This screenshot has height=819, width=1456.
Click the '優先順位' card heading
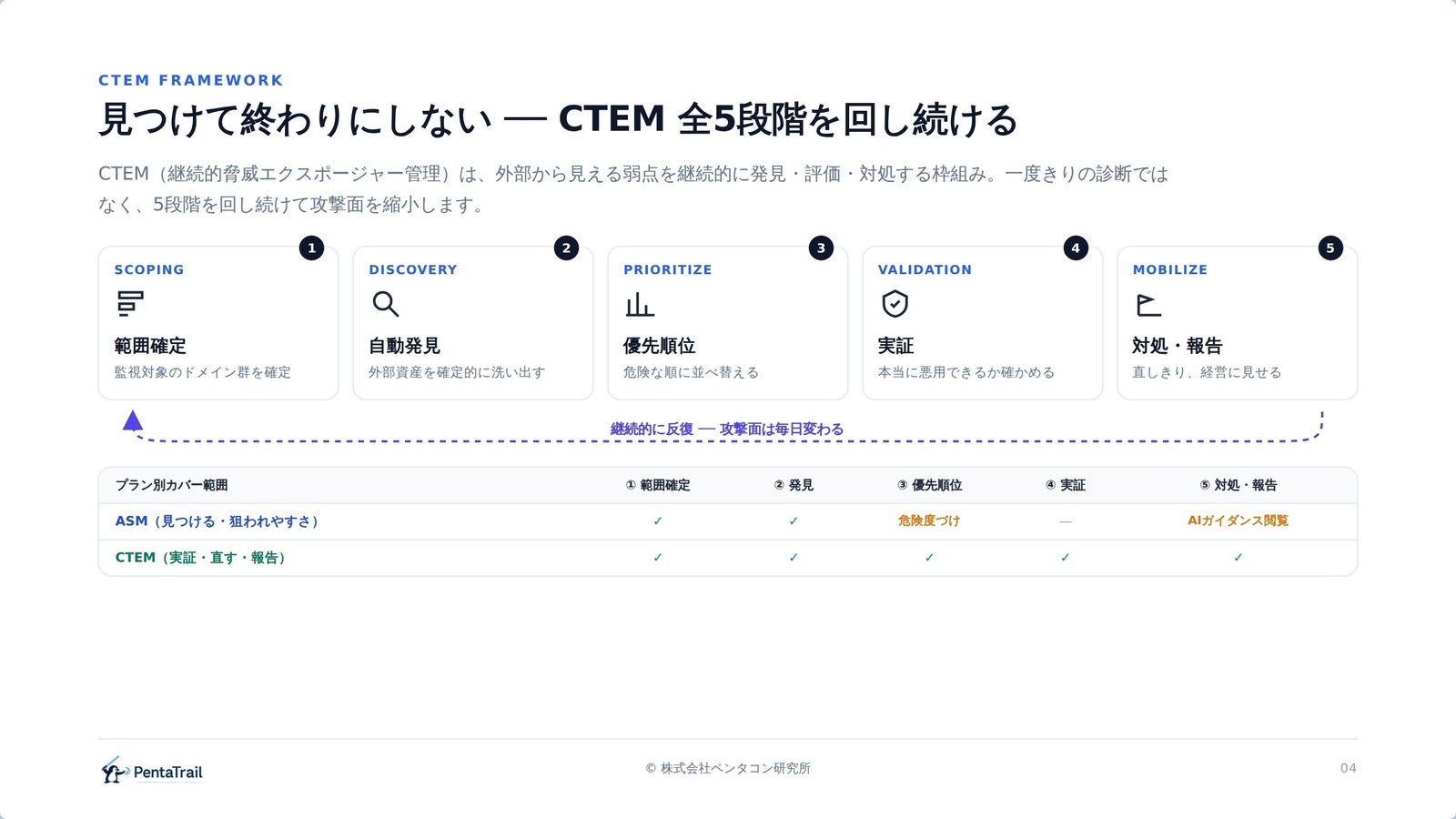point(660,346)
